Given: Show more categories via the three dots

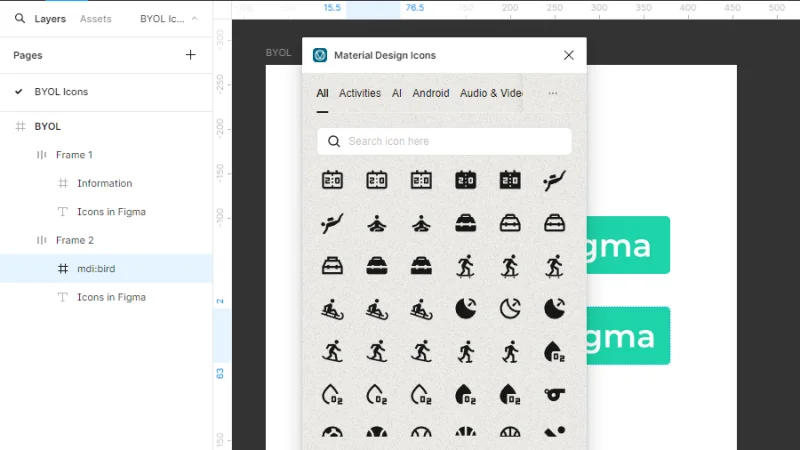Looking at the screenshot, I should point(553,93).
